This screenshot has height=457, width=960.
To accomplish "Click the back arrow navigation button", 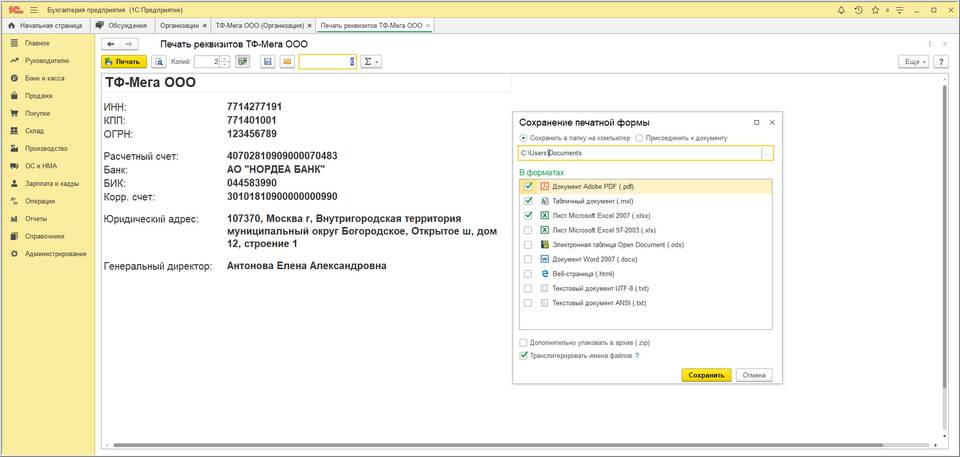I will click(x=112, y=44).
